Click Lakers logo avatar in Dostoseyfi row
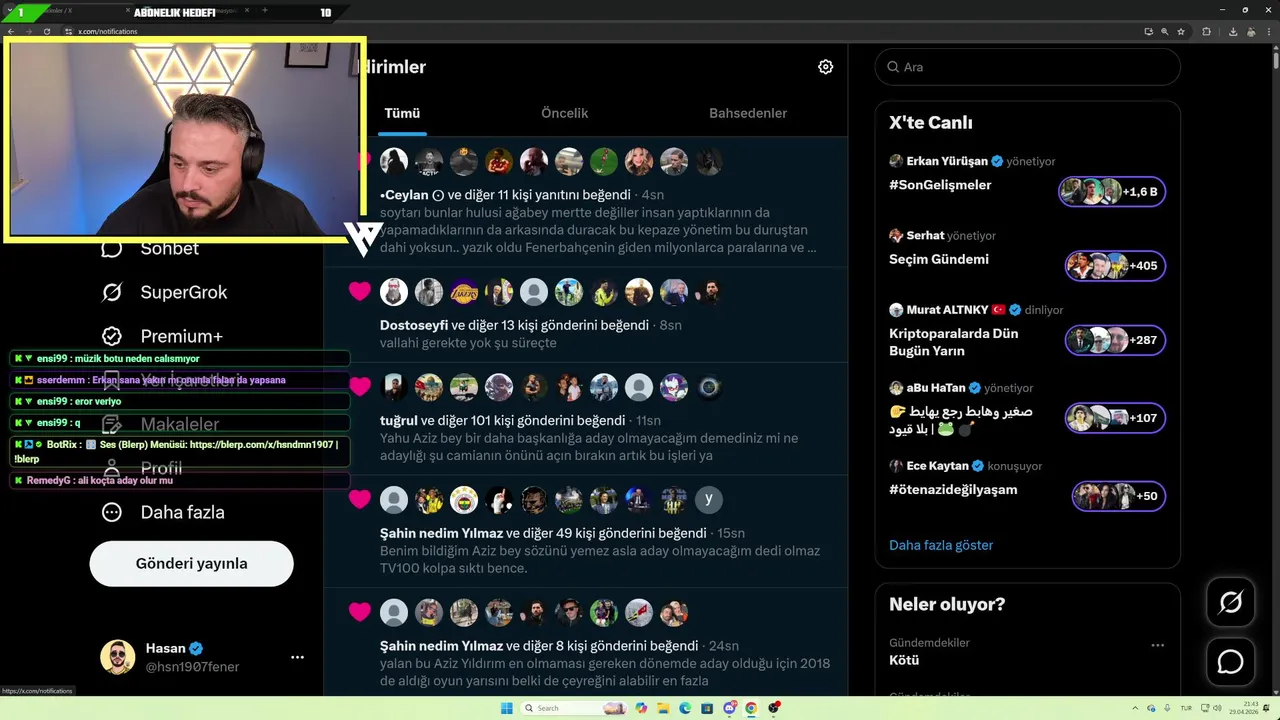This screenshot has width=1280, height=720. (x=464, y=292)
